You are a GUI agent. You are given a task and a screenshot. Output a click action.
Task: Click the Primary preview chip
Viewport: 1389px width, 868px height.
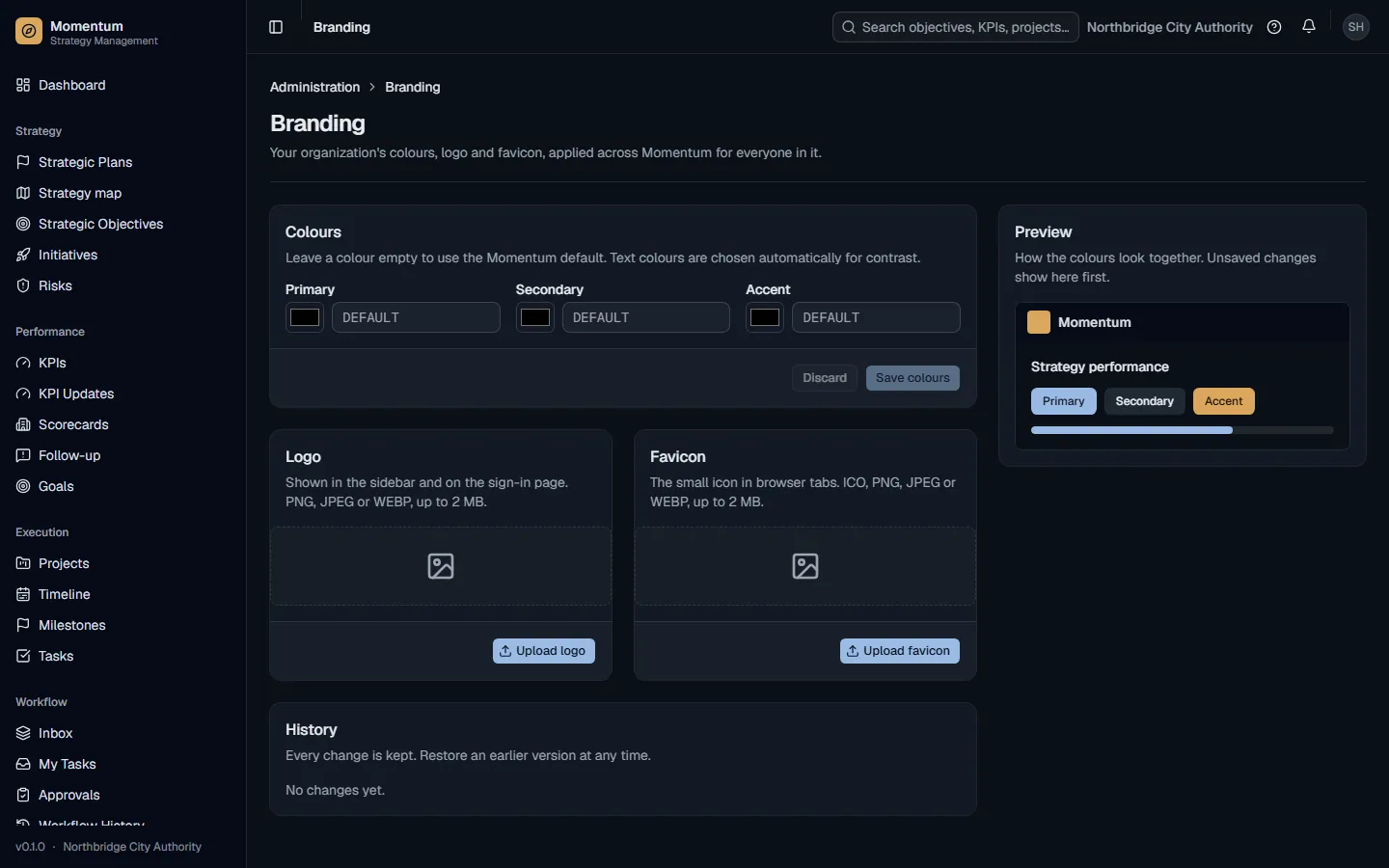[x=1064, y=401]
